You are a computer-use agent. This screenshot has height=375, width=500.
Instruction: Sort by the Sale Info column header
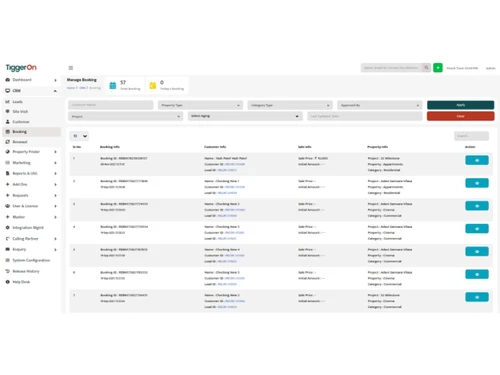(304, 147)
